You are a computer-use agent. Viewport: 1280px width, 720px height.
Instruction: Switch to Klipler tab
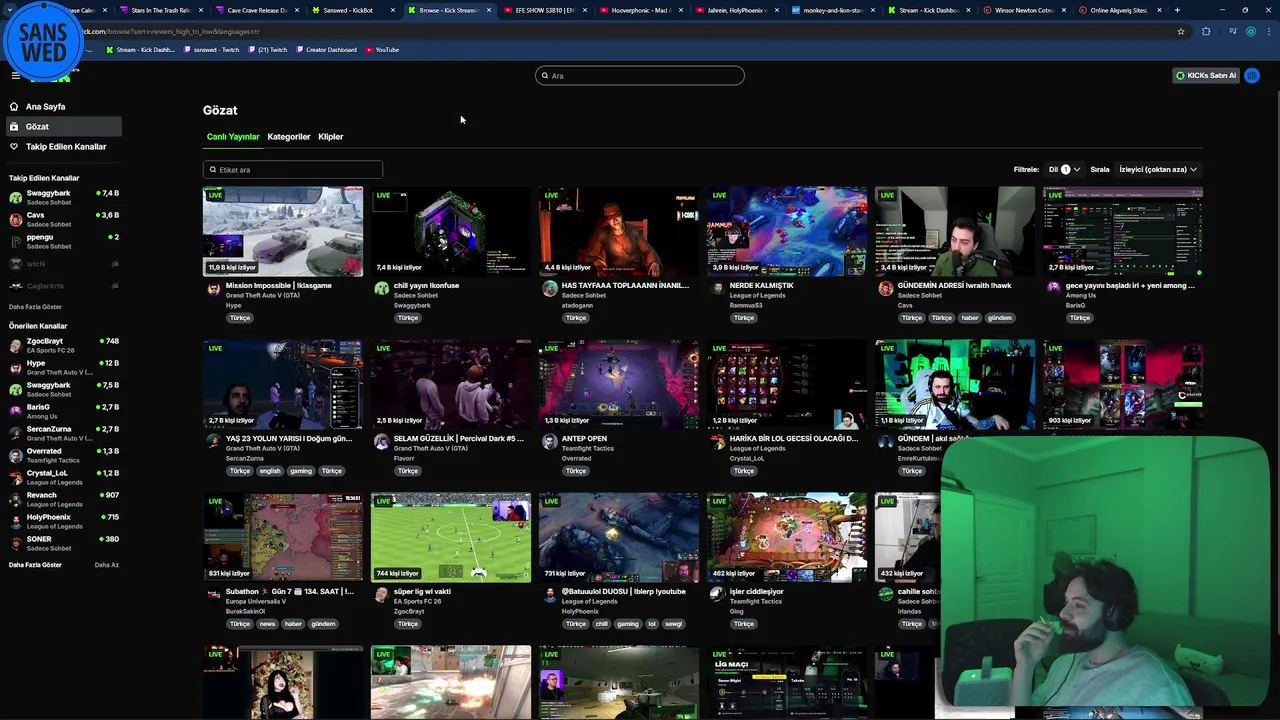tap(330, 136)
